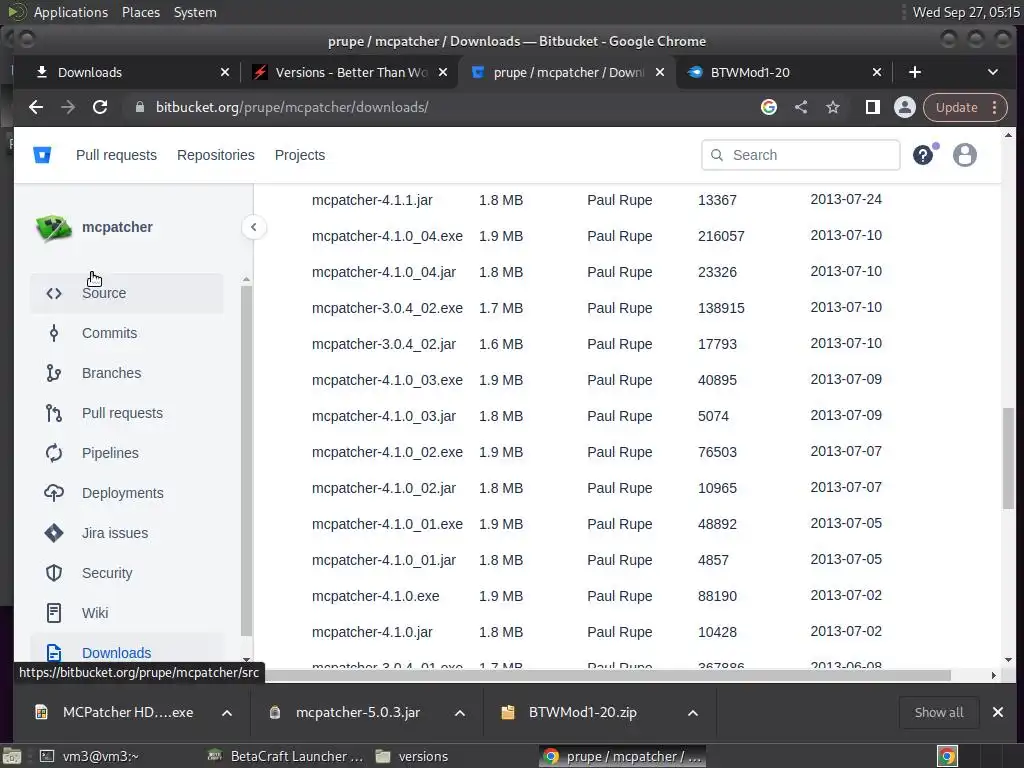Reload the page

pyautogui.click(x=100, y=107)
